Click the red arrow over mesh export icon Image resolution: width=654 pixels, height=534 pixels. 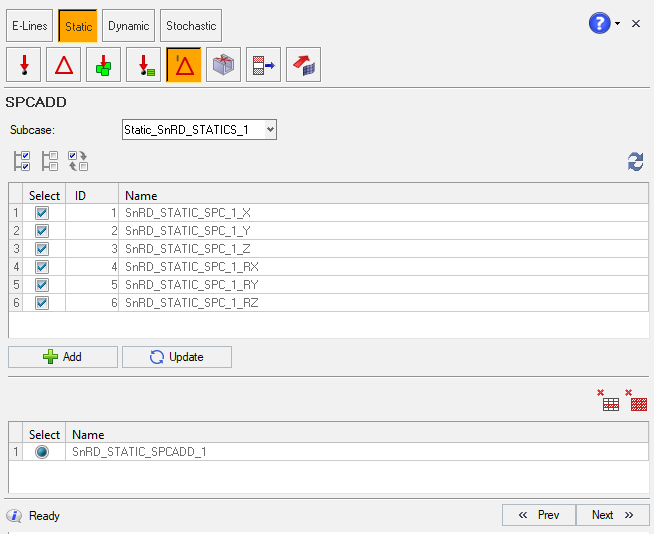click(x=303, y=65)
